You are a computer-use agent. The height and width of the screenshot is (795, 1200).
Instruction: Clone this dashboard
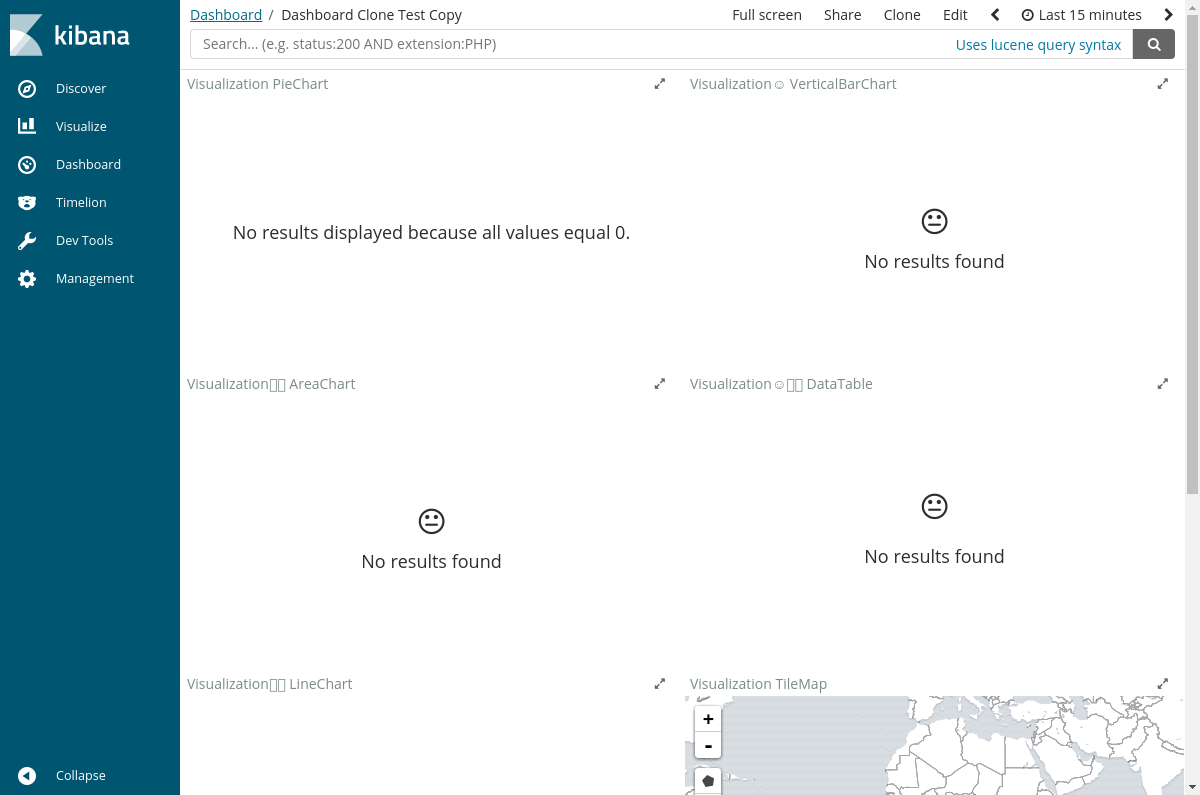[x=902, y=15]
